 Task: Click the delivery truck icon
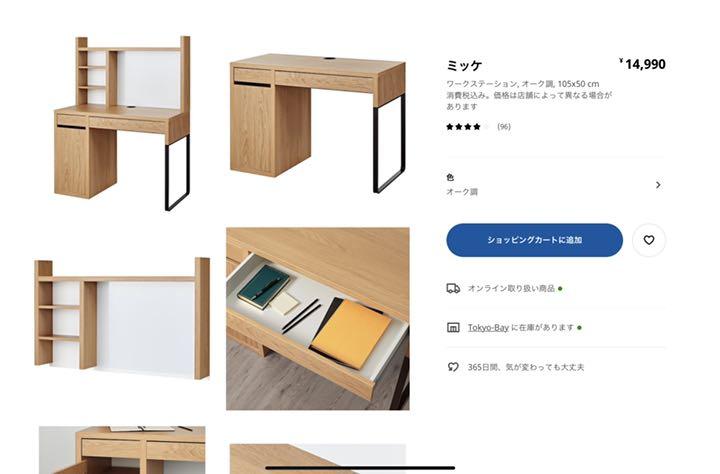pos(453,288)
